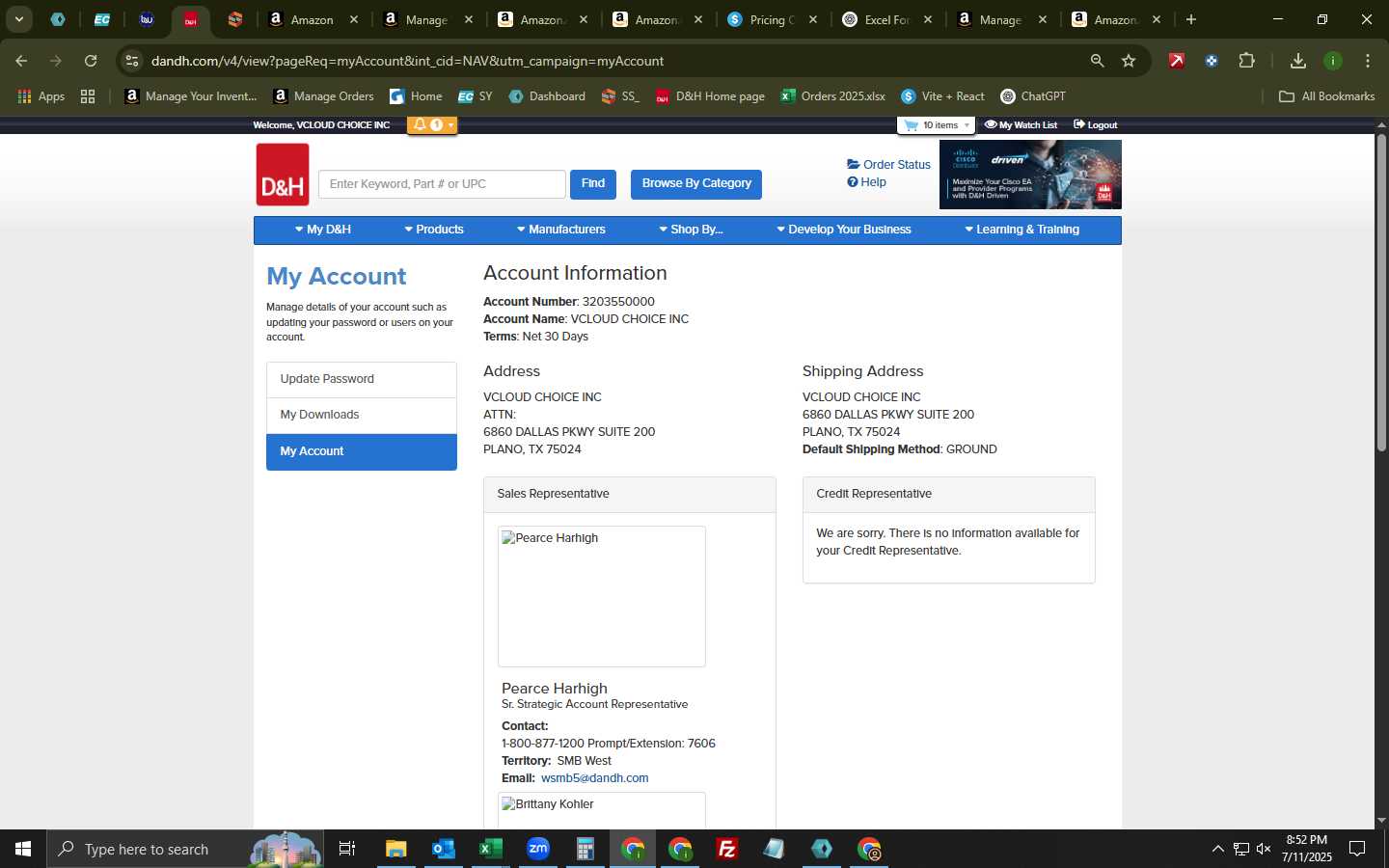Switch to the Excel For tab

pyautogui.click(x=887, y=19)
